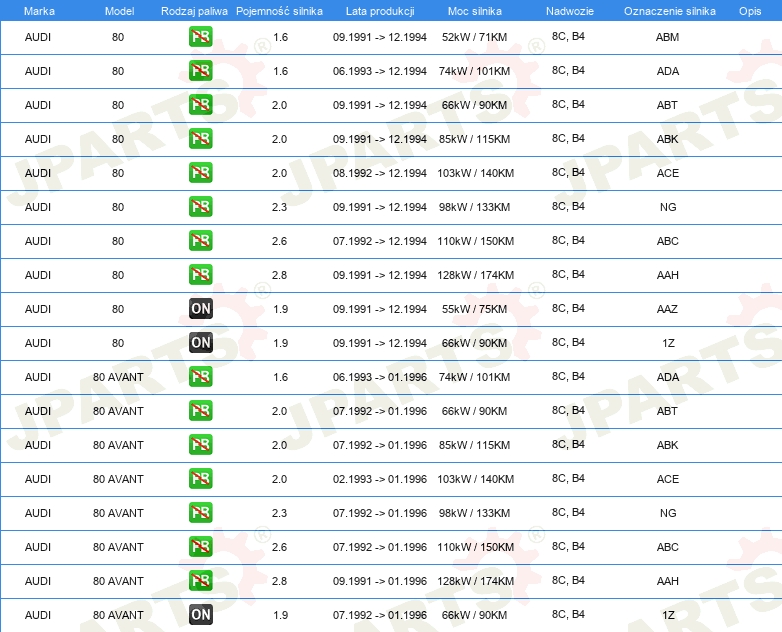
Task: Click engine code AAH in 80 Avant row
Action: pos(667,581)
